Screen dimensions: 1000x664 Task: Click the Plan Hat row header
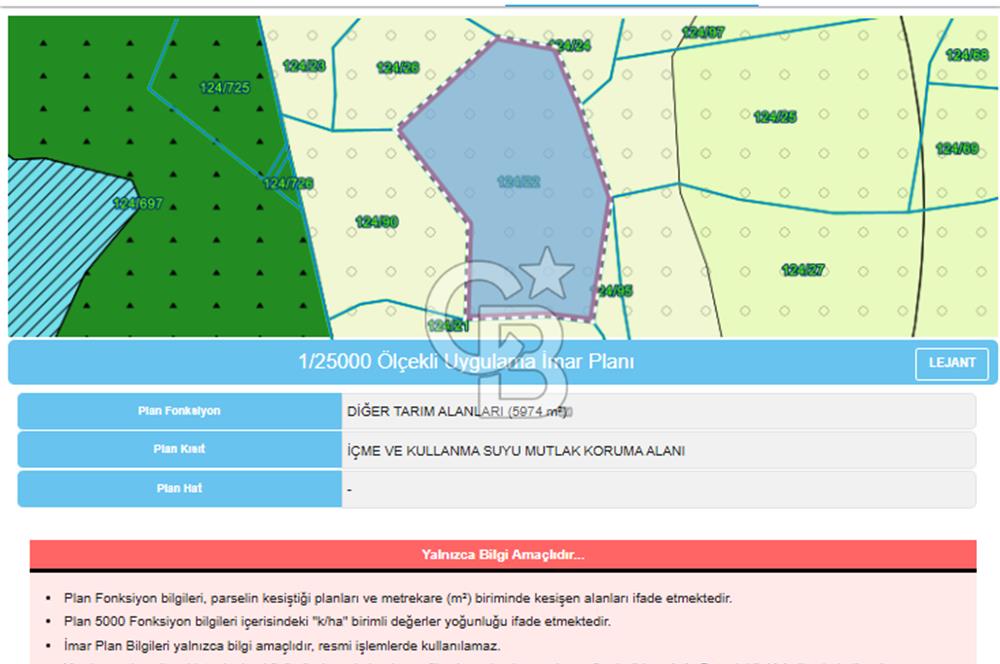(180, 488)
